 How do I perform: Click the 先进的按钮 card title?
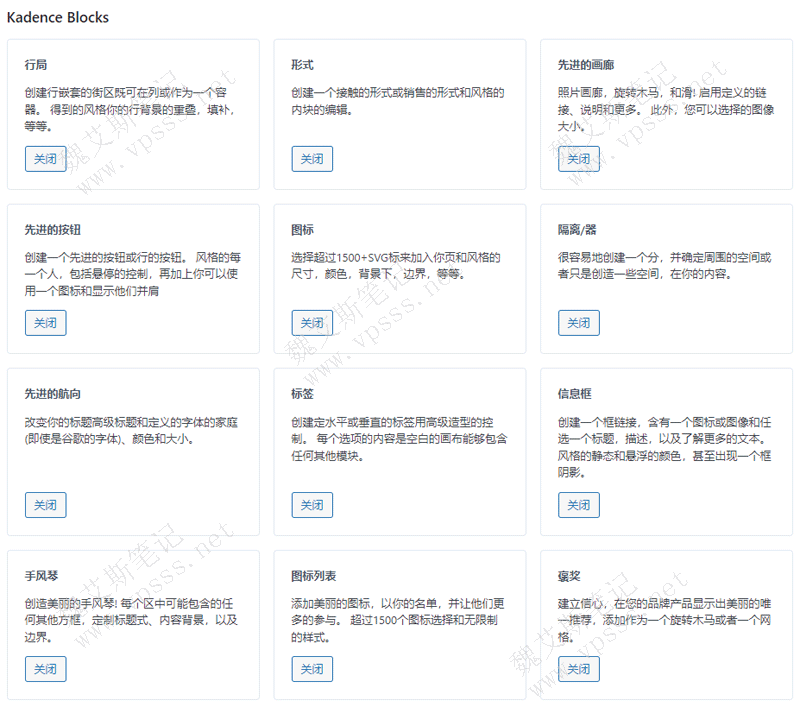(53, 230)
